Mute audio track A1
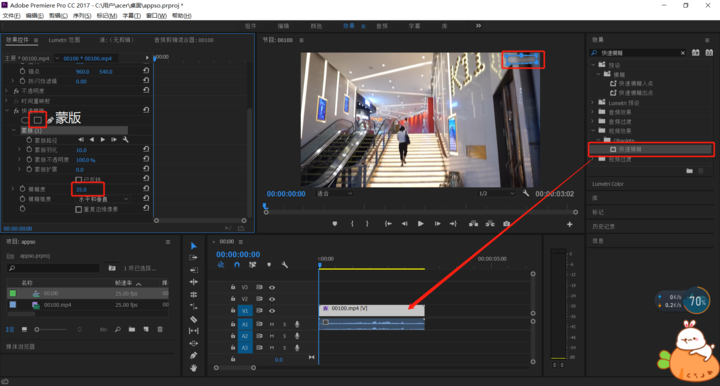The width and height of the screenshot is (720, 386). [272, 324]
